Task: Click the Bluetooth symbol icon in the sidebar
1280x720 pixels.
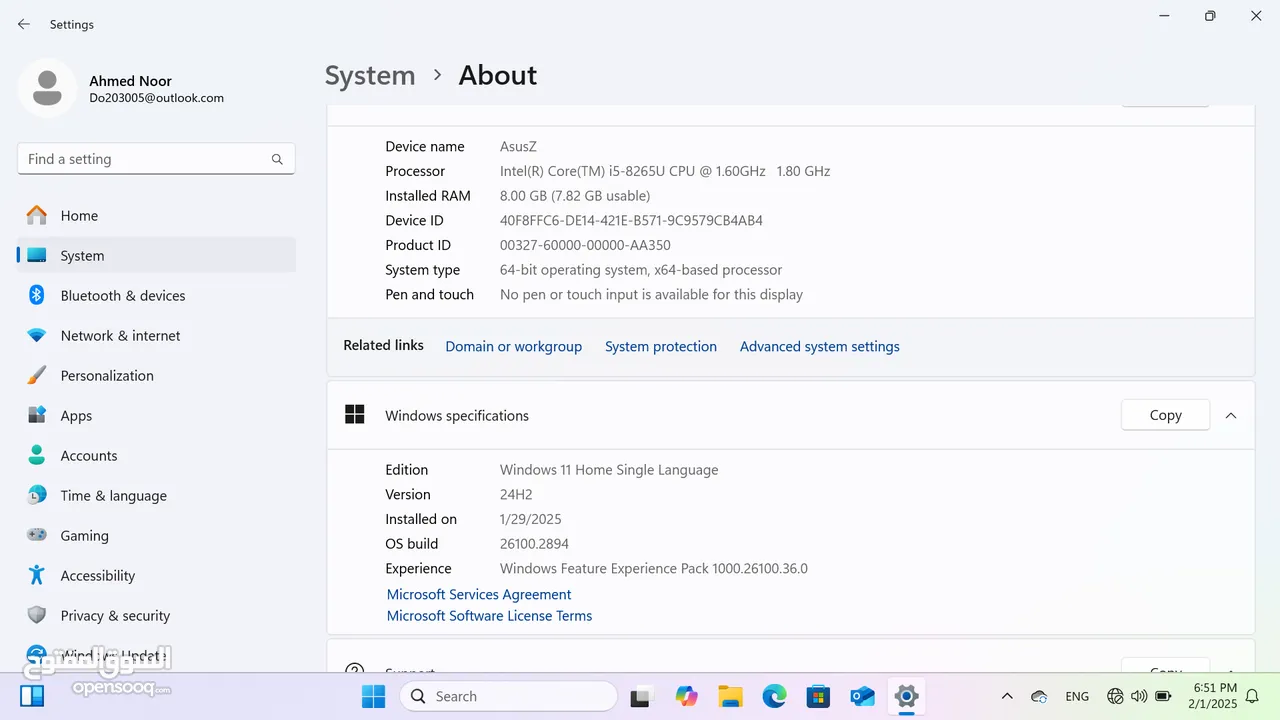Action: coord(37,295)
